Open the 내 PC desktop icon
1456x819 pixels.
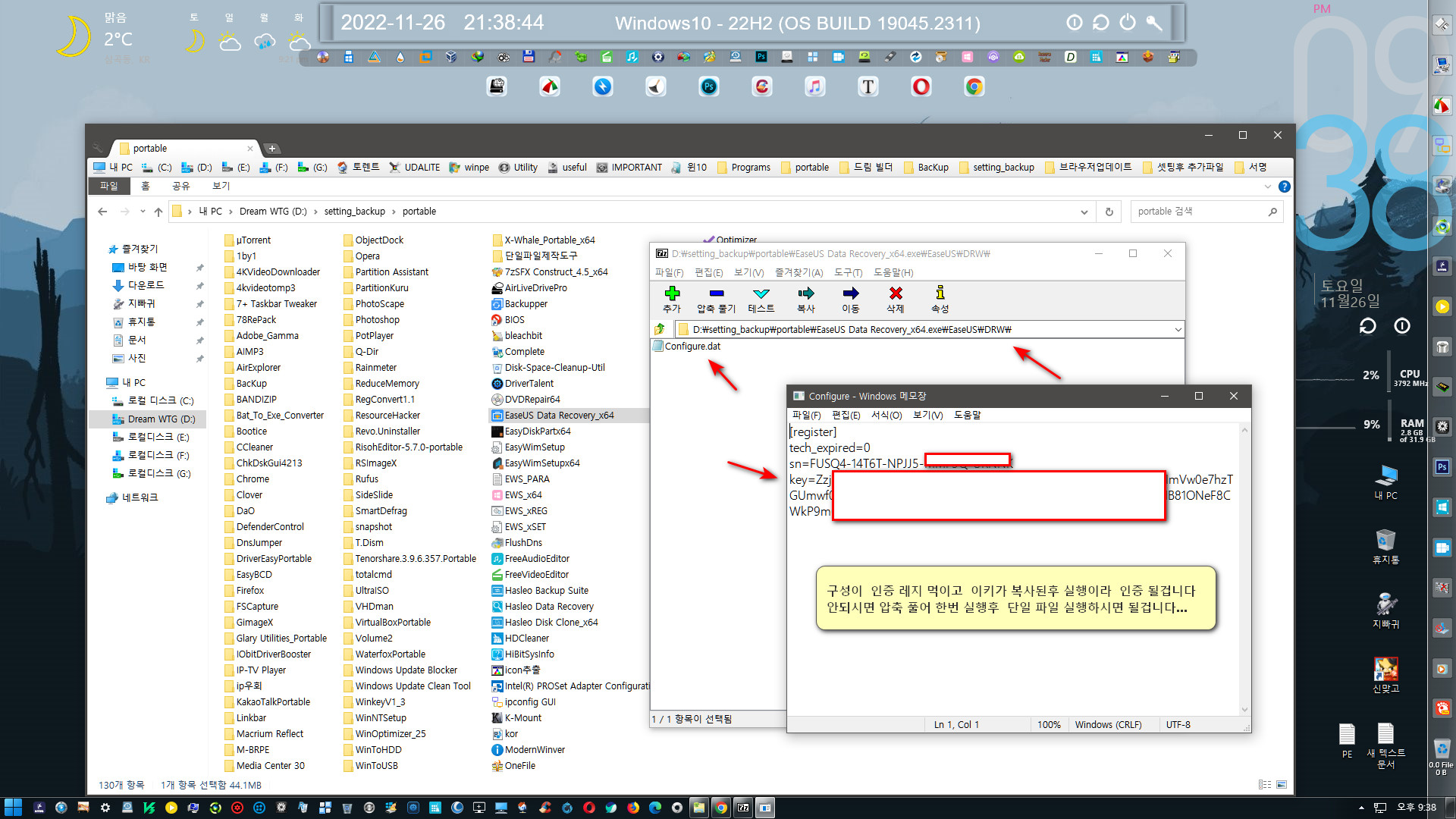click(x=1386, y=483)
